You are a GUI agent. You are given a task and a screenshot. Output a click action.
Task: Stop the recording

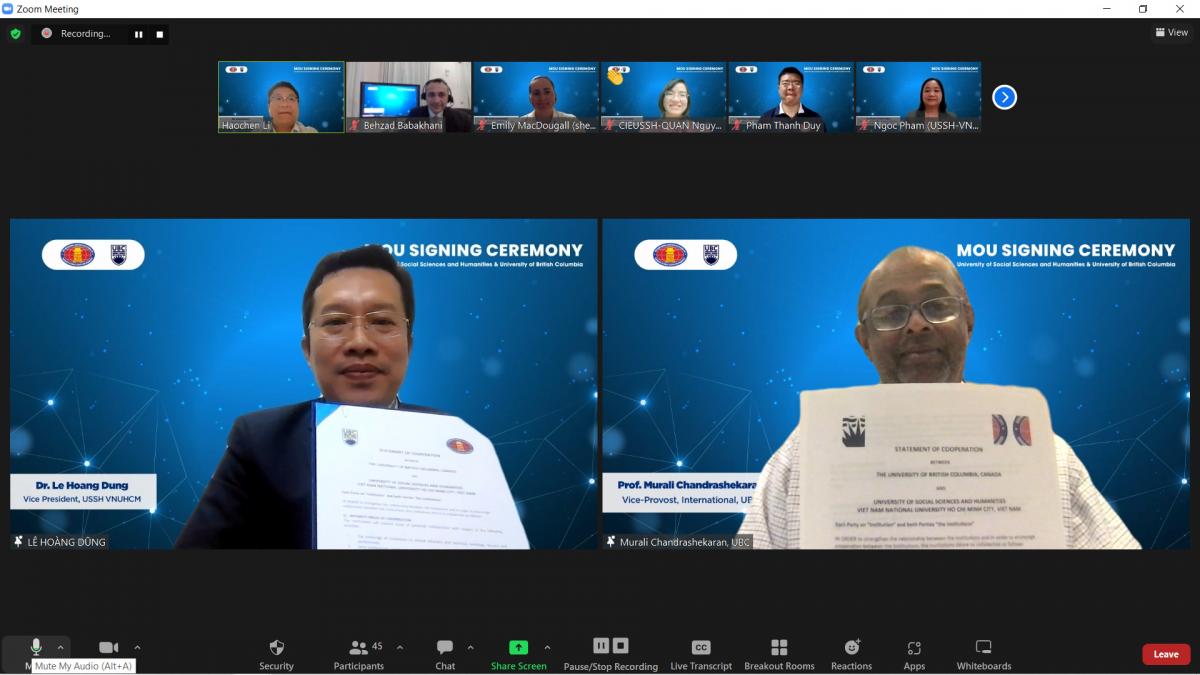tap(157, 33)
